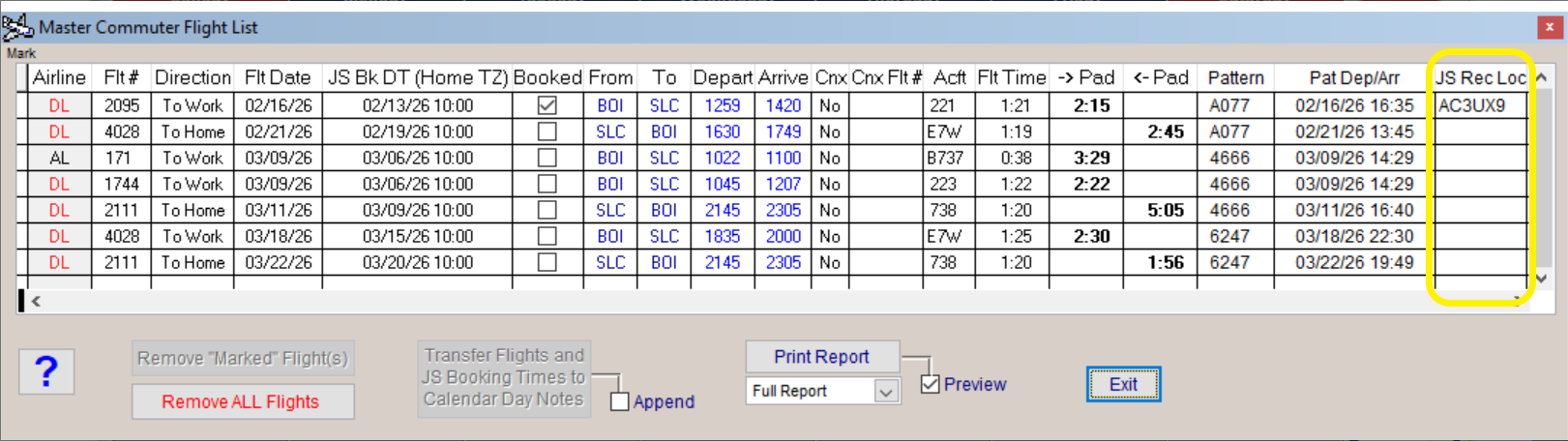Click Remove "Marked" Flight(s) button
Viewport: 1568px width, 441px height.
click(242, 358)
